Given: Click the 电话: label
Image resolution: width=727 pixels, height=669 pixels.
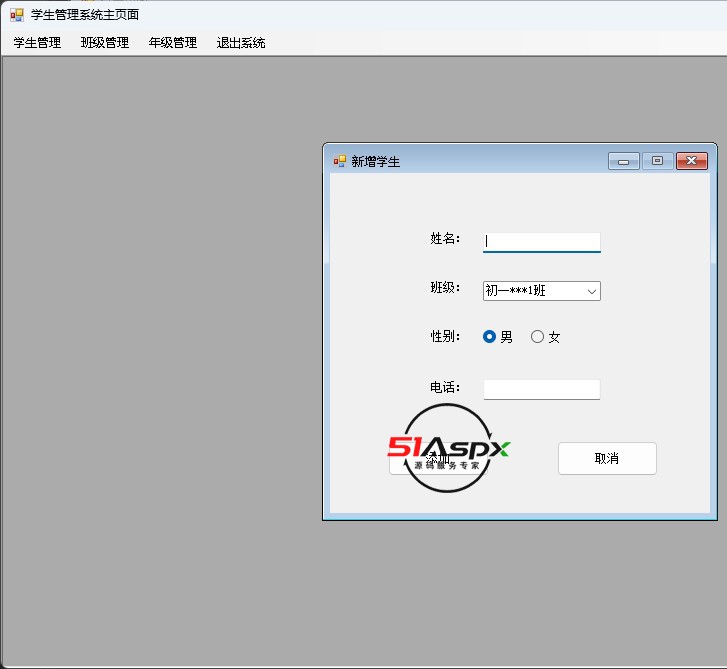Looking at the screenshot, I should point(445,387).
